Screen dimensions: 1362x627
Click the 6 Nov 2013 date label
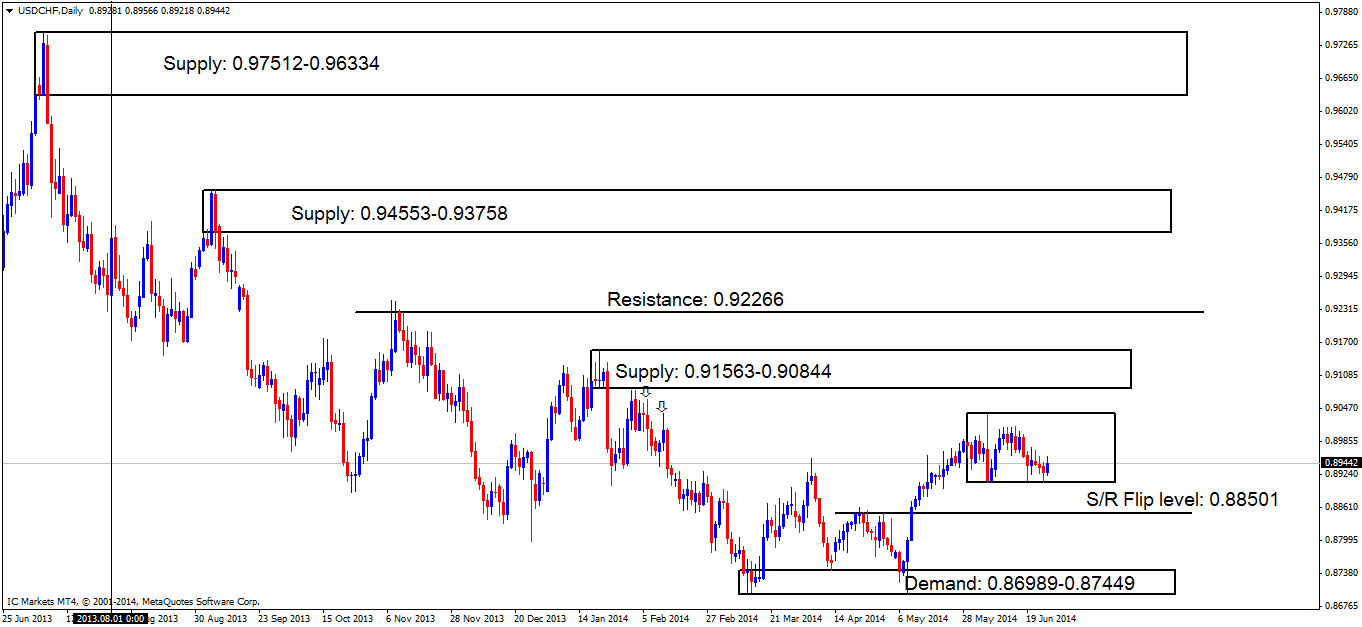(x=410, y=619)
